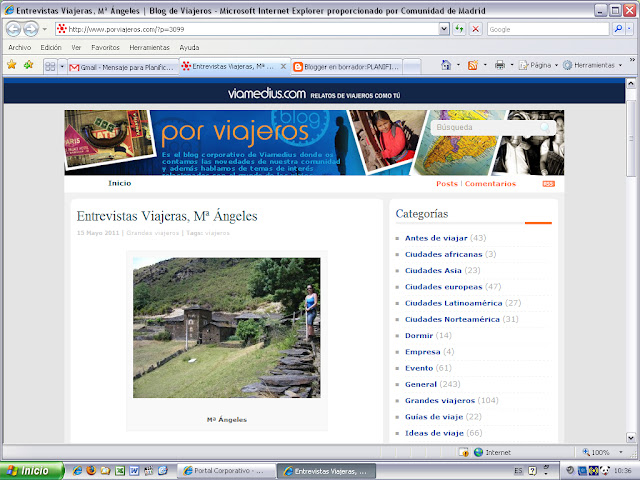This screenshot has height=480, width=640.
Task: Click the Print icon
Action: [500, 65]
